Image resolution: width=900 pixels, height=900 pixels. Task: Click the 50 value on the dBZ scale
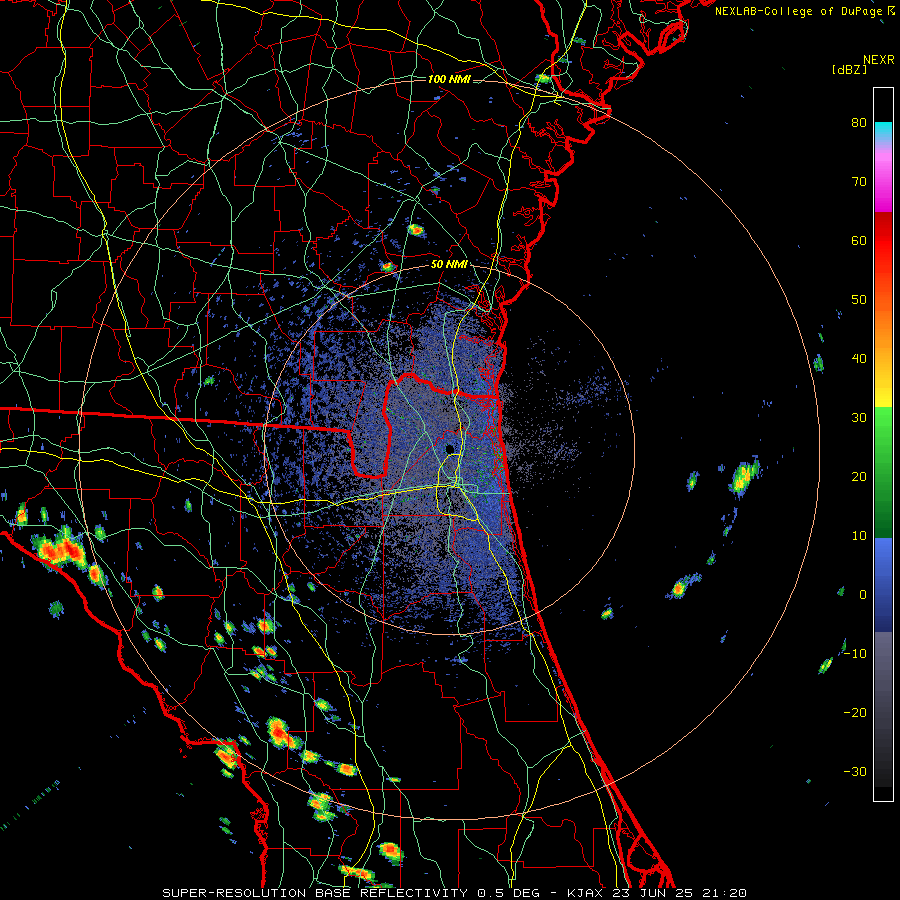click(x=859, y=300)
